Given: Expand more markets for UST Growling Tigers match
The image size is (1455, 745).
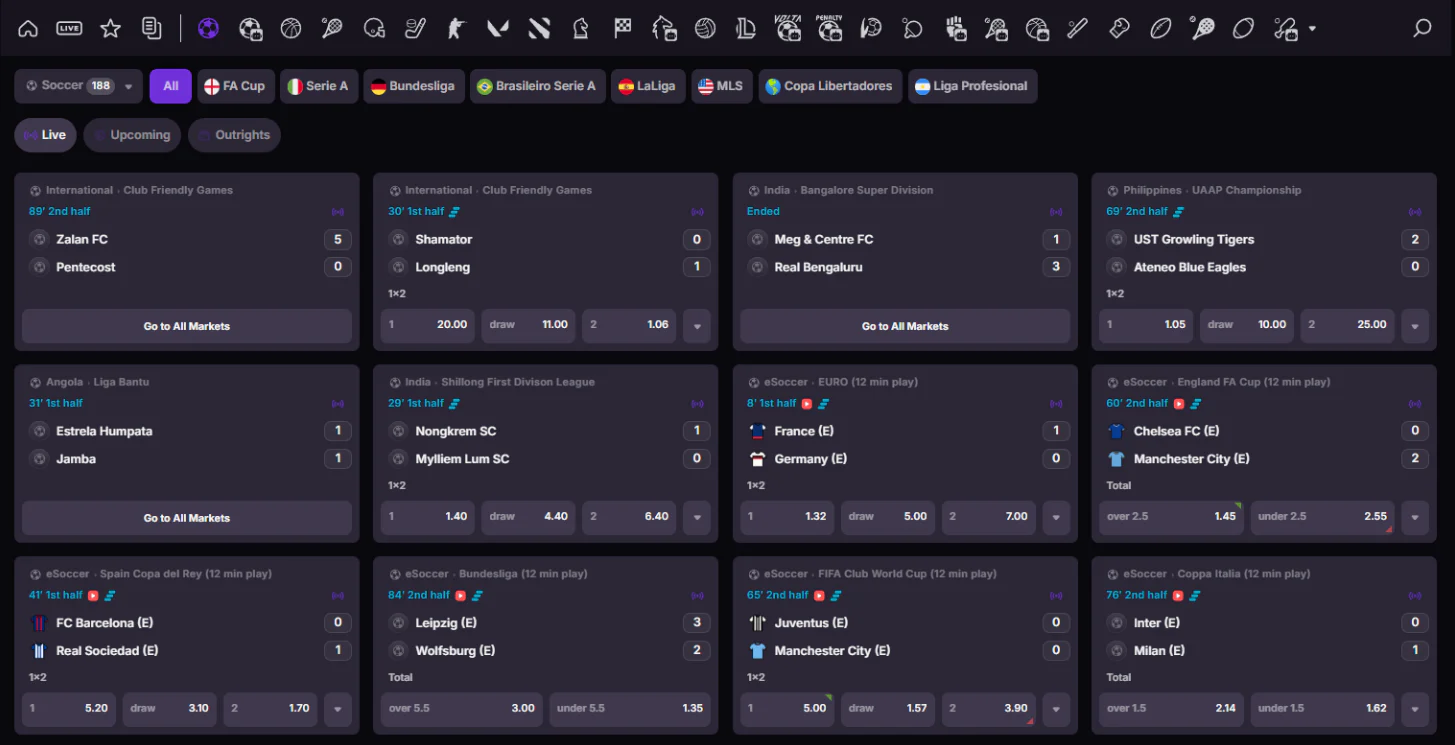Looking at the screenshot, I should (1415, 325).
